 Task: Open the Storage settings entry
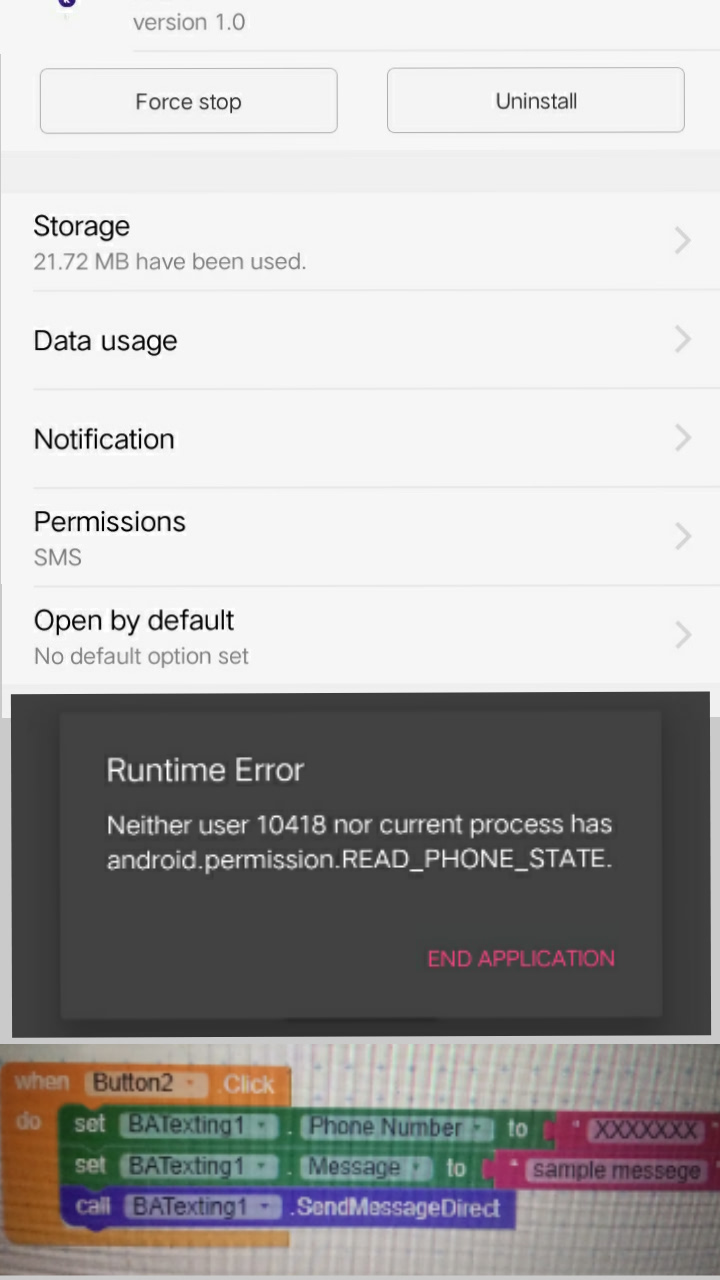[360, 242]
